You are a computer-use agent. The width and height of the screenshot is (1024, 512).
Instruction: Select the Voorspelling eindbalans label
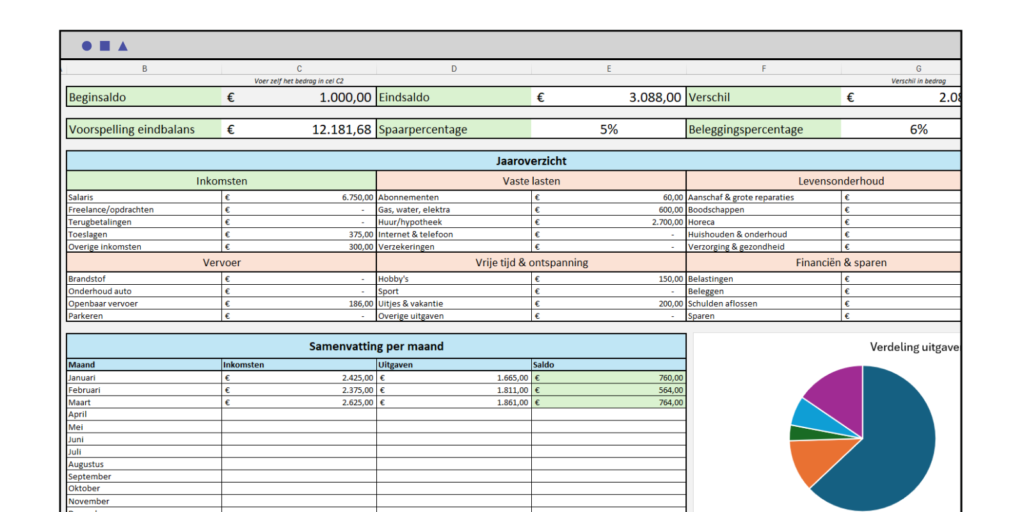144,129
